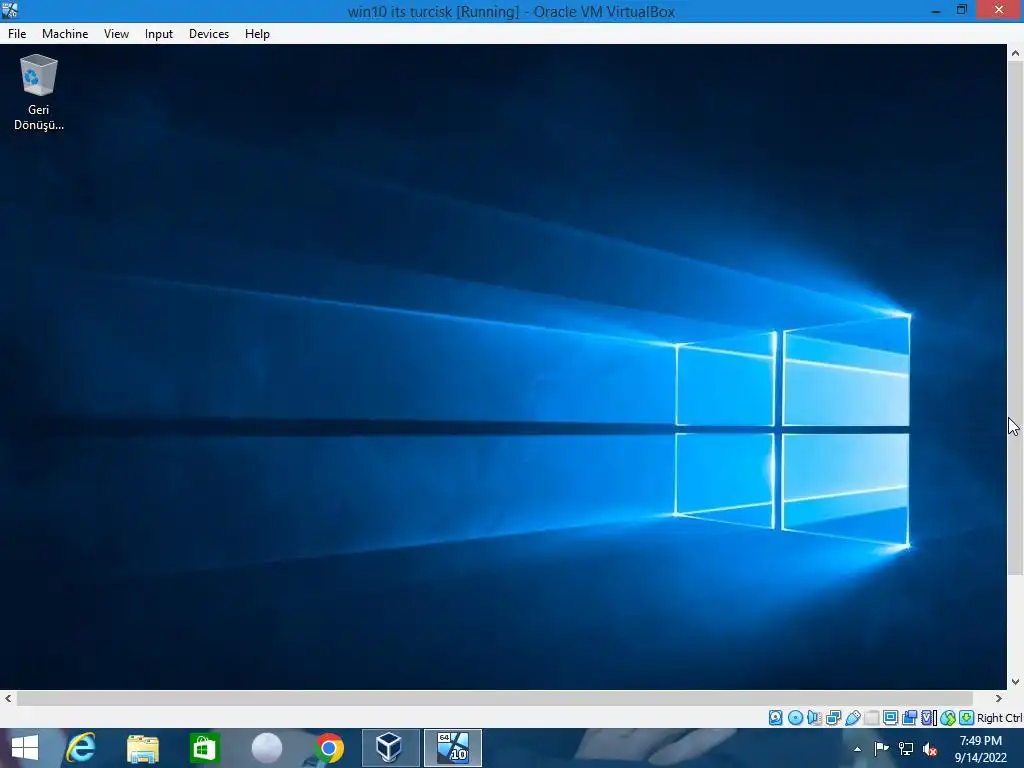Screen dimensions: 1024x768
Task: Click the horizontal scrollbar left arrow
Action: coord(8,698)
